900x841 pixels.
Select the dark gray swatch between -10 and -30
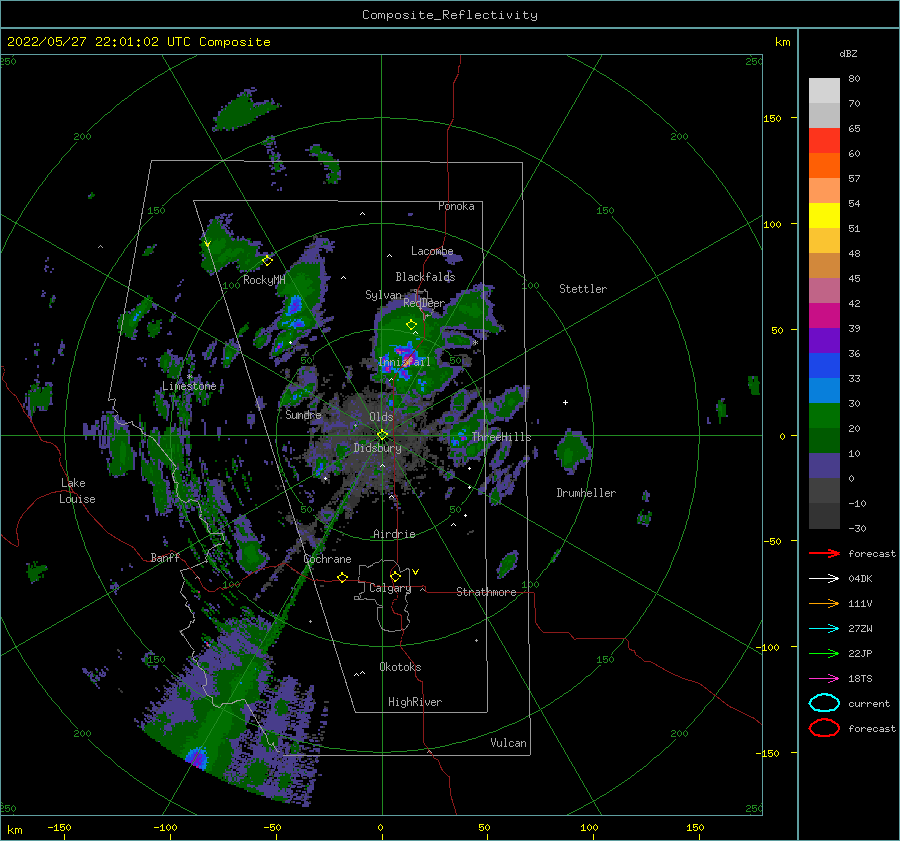(824, 515)
